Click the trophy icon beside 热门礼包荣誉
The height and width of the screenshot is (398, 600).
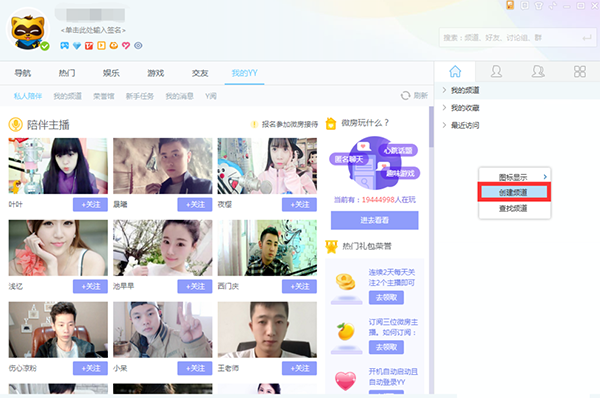(x=331, y=246)
